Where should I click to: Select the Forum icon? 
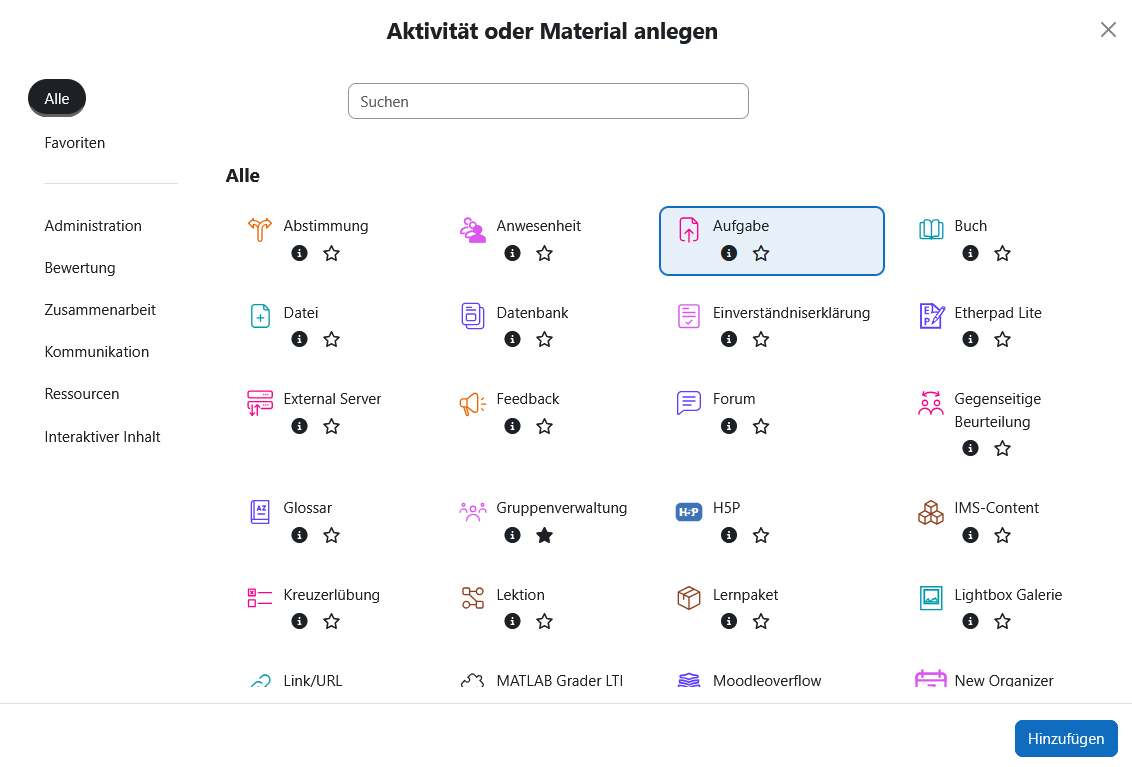(688, 402)
